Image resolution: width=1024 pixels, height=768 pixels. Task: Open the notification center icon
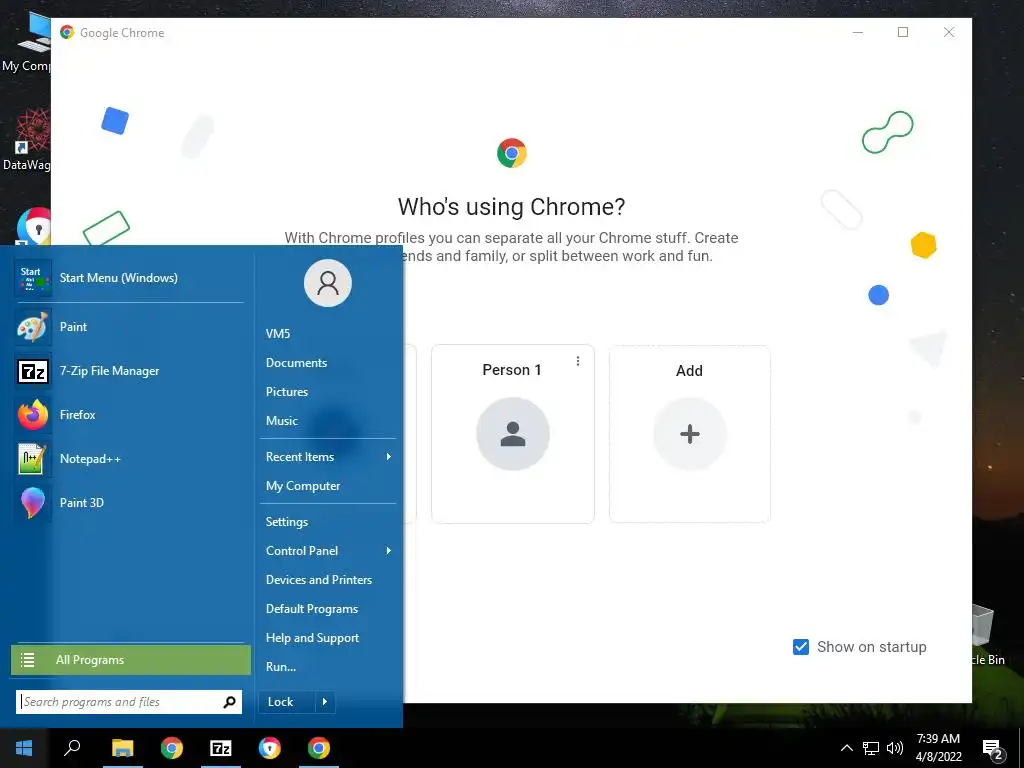click(x=993, y=750)
